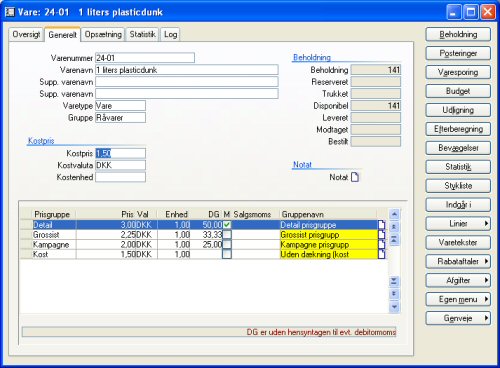Screen dimensions: 500x368
Task: Open Varetekster
Action: tap(458, 242)
